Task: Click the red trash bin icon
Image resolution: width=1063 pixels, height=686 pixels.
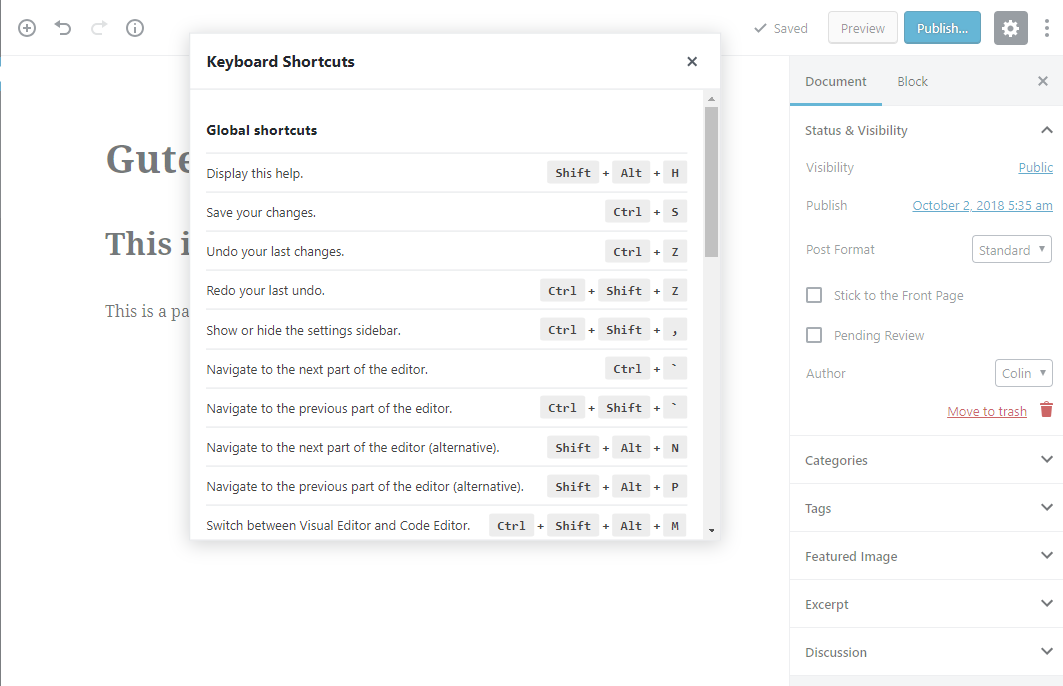Action: [1046, 410]
